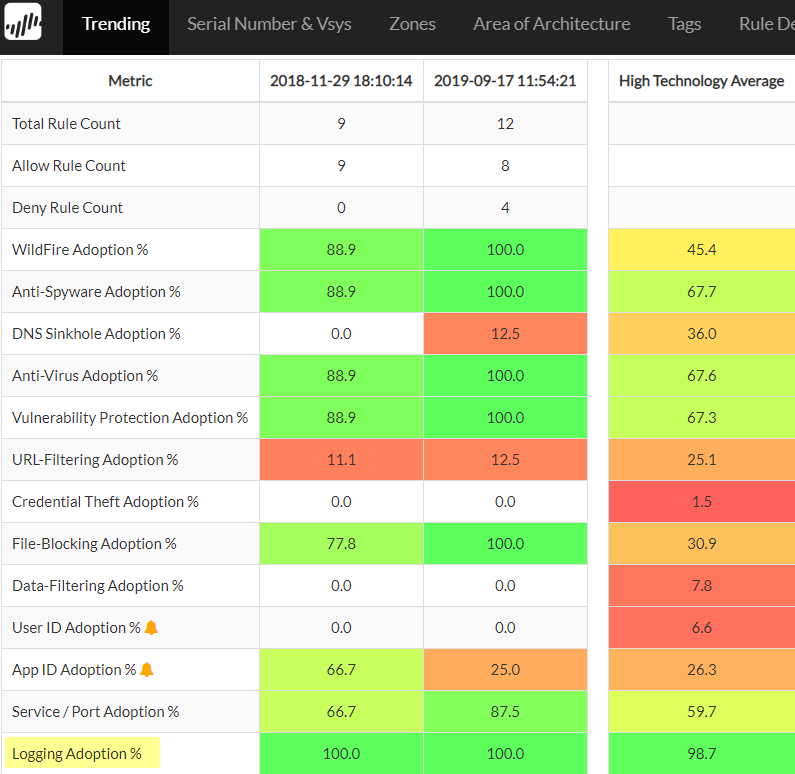Click WildFire Adoption % metric row label
Viewport: 795px width, 774px height.
(80, 250)
